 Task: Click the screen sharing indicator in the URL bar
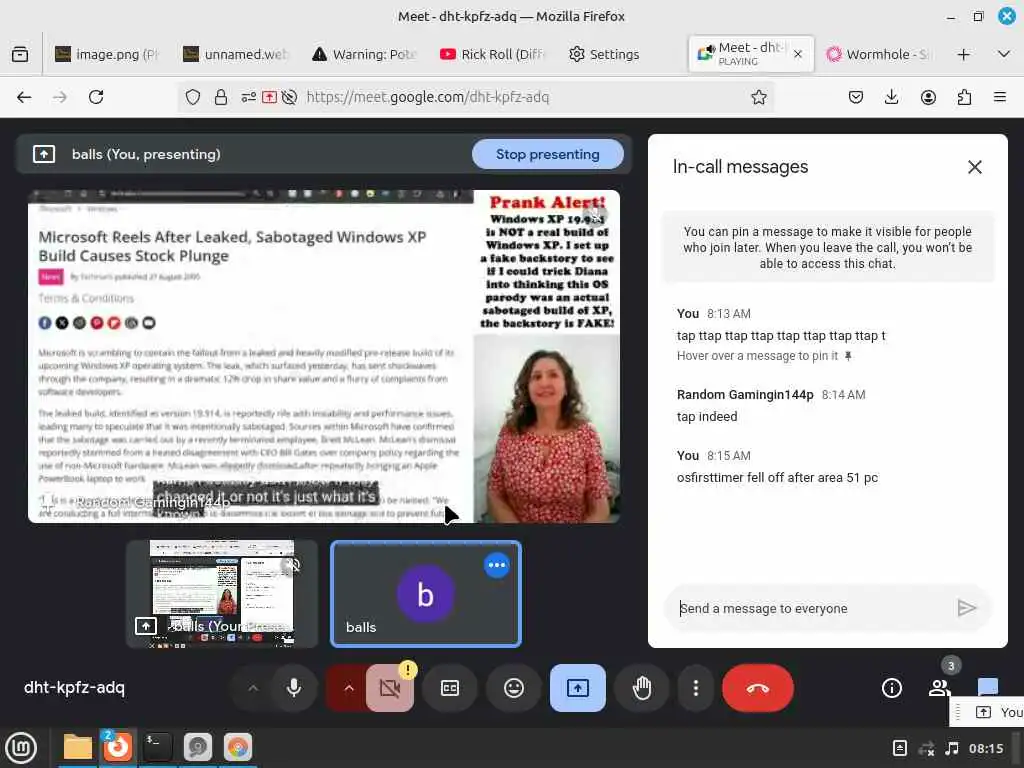pos(269,97)
